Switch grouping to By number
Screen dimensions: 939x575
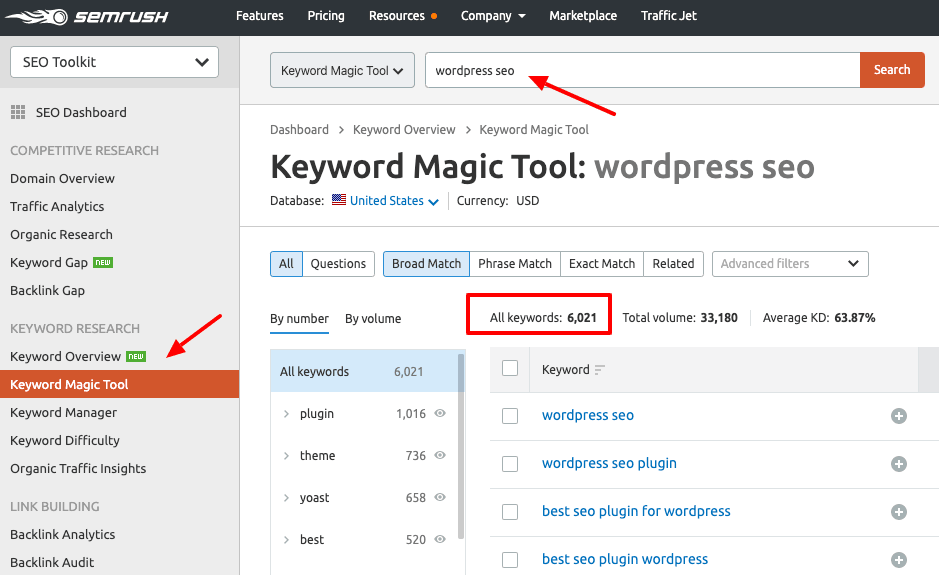[299, 319]
